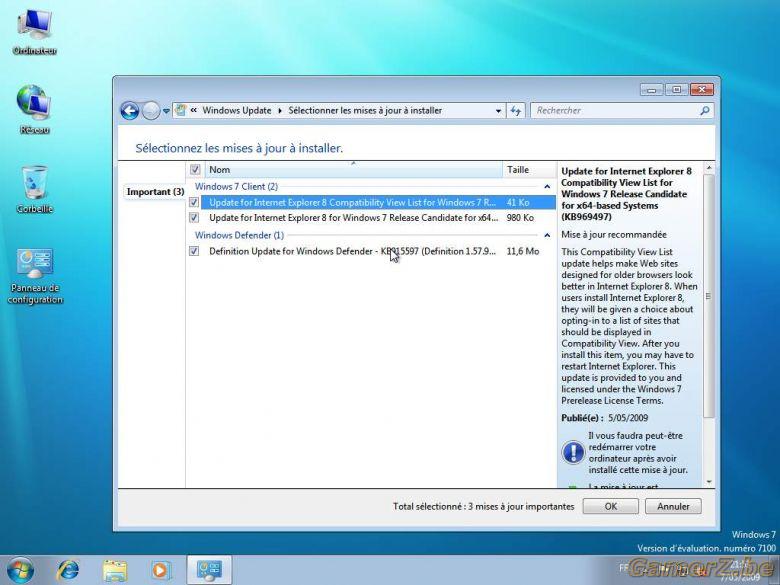This screenshot has width=780, height=585.
Task: Click the forward navigation arrow
Action: [151, 110]
